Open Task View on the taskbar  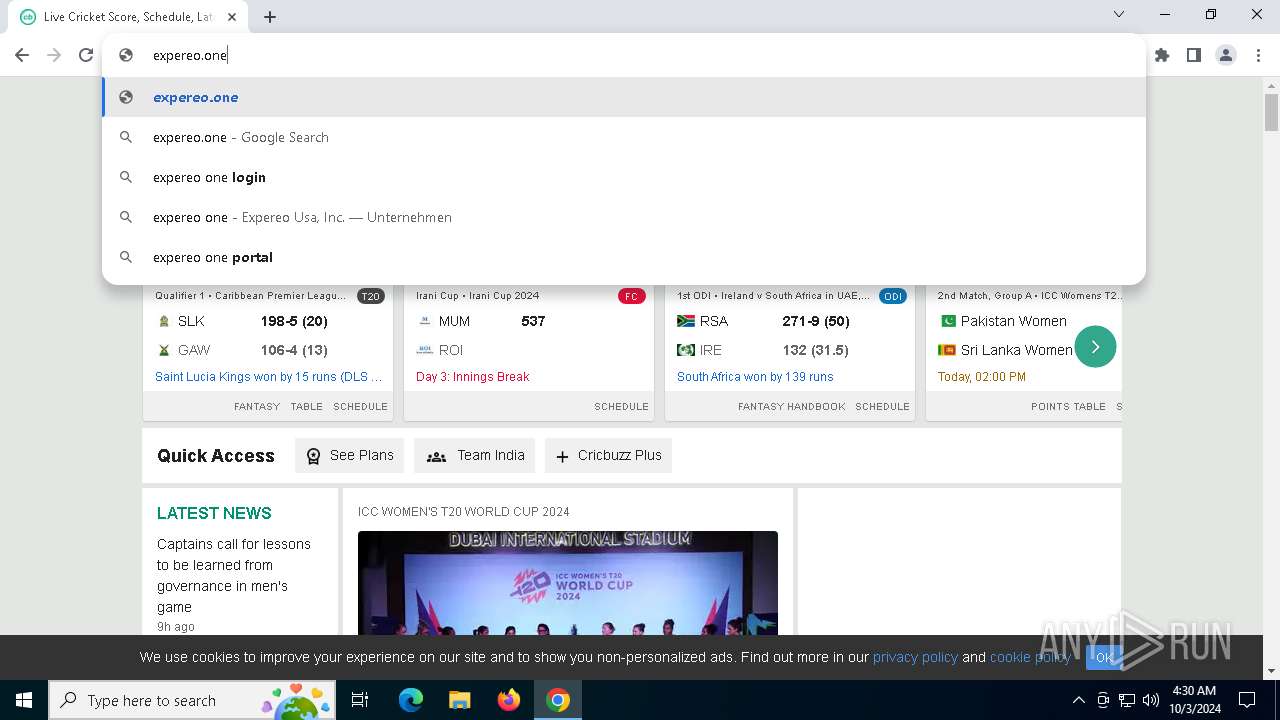360,700
